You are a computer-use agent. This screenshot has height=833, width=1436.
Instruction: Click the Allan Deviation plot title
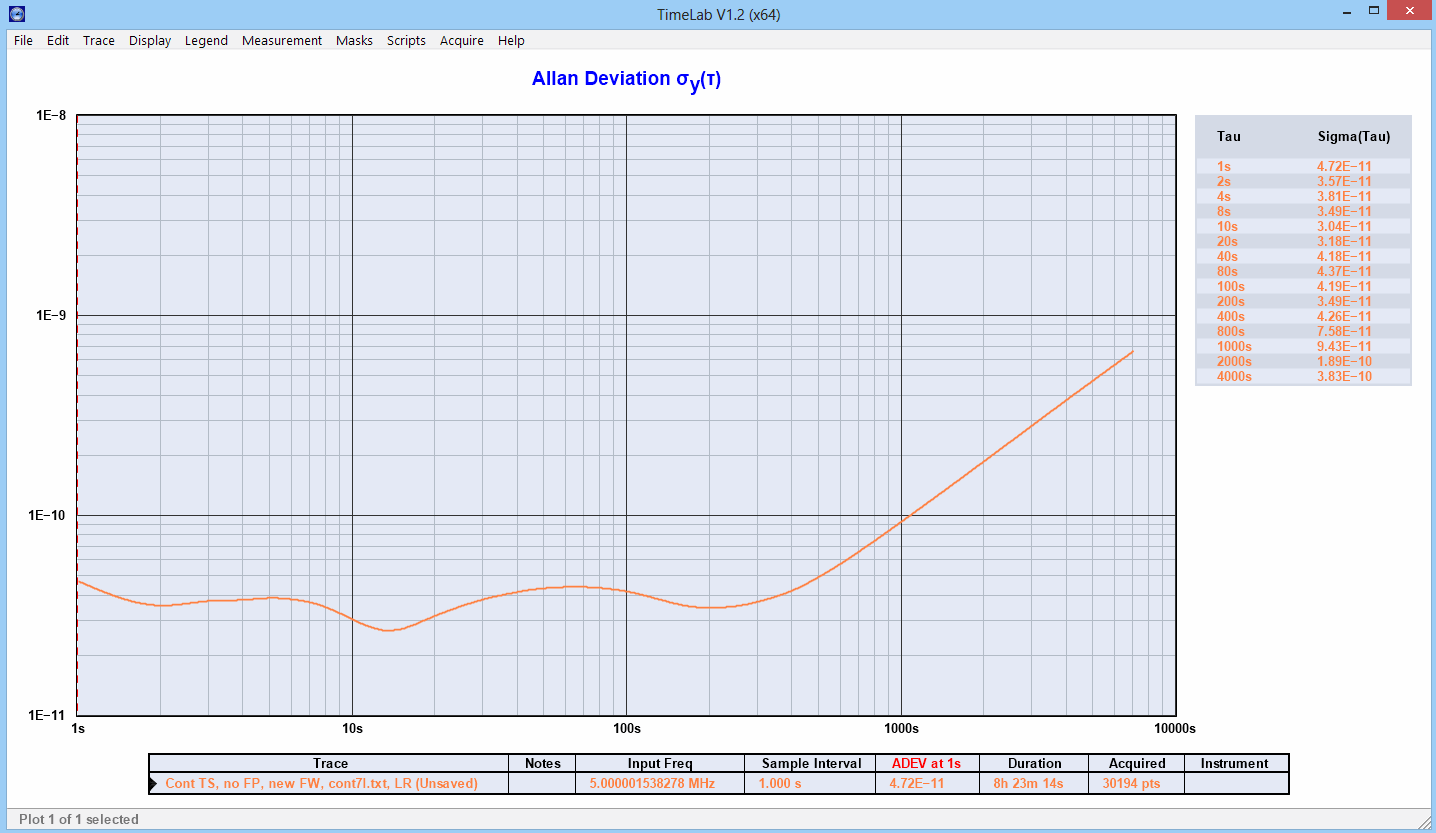626,80
